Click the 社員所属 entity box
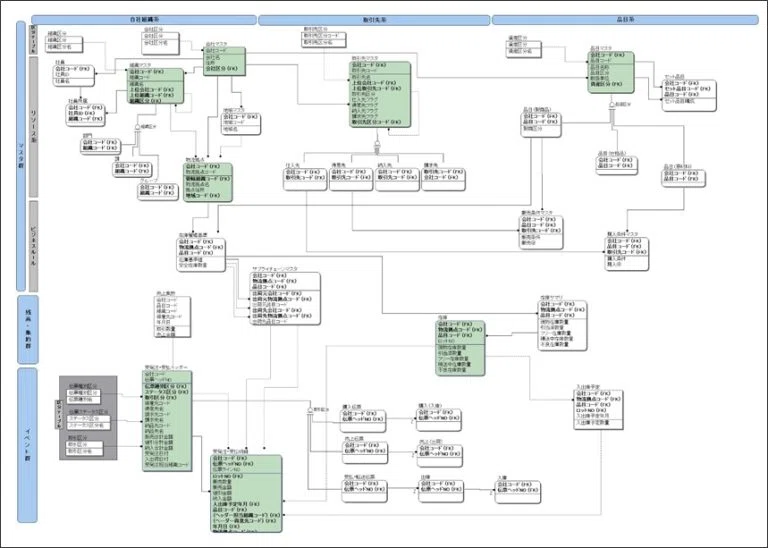This screenshot has width=768, height=548. [86, 115]
